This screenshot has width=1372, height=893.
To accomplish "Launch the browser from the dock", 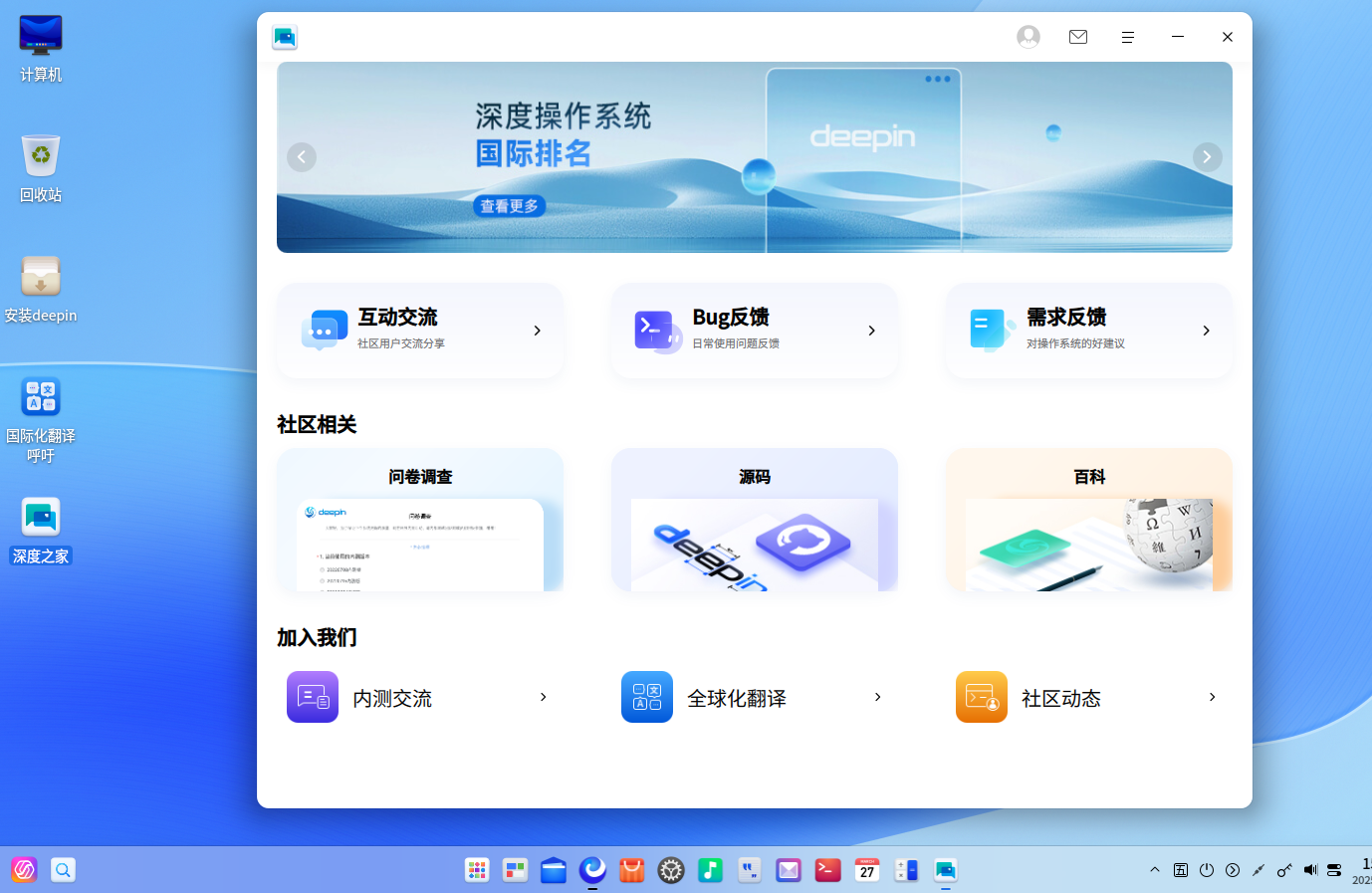I will (592, 870).
